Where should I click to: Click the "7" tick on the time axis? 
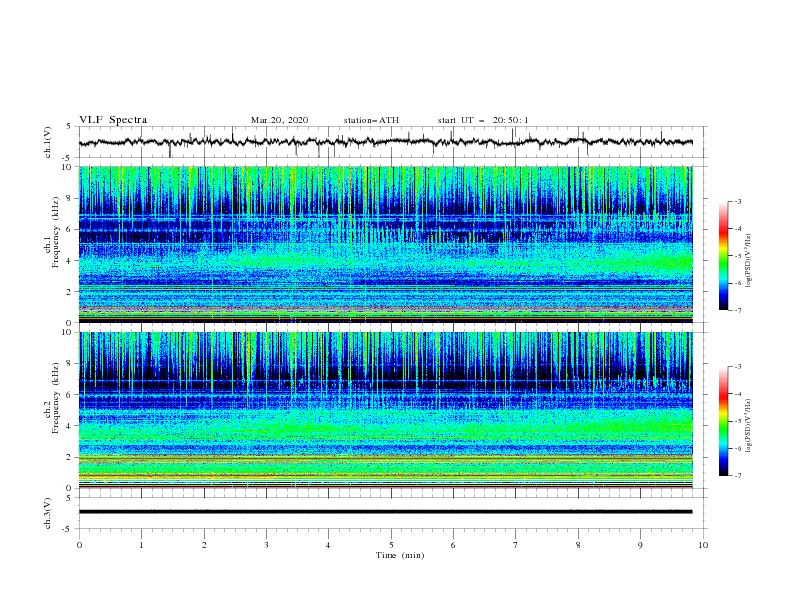[516, 545]
